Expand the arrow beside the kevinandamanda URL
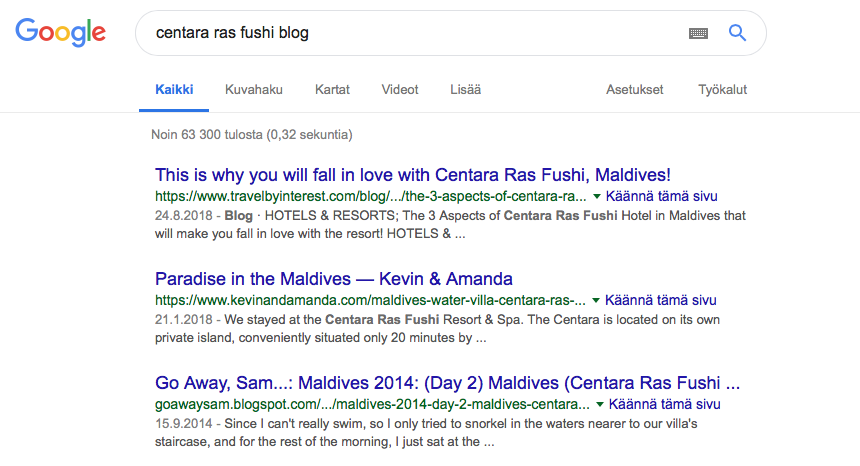This screenshot has height=466, width=860. click(596, 300)
